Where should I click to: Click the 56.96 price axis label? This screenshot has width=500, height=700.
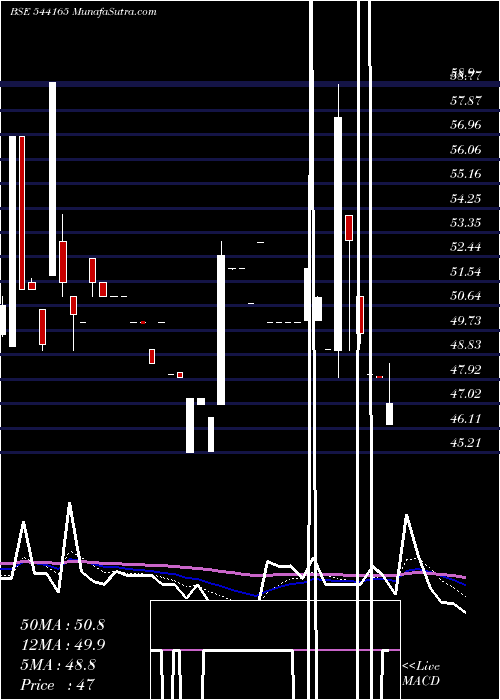coord(466,125)
